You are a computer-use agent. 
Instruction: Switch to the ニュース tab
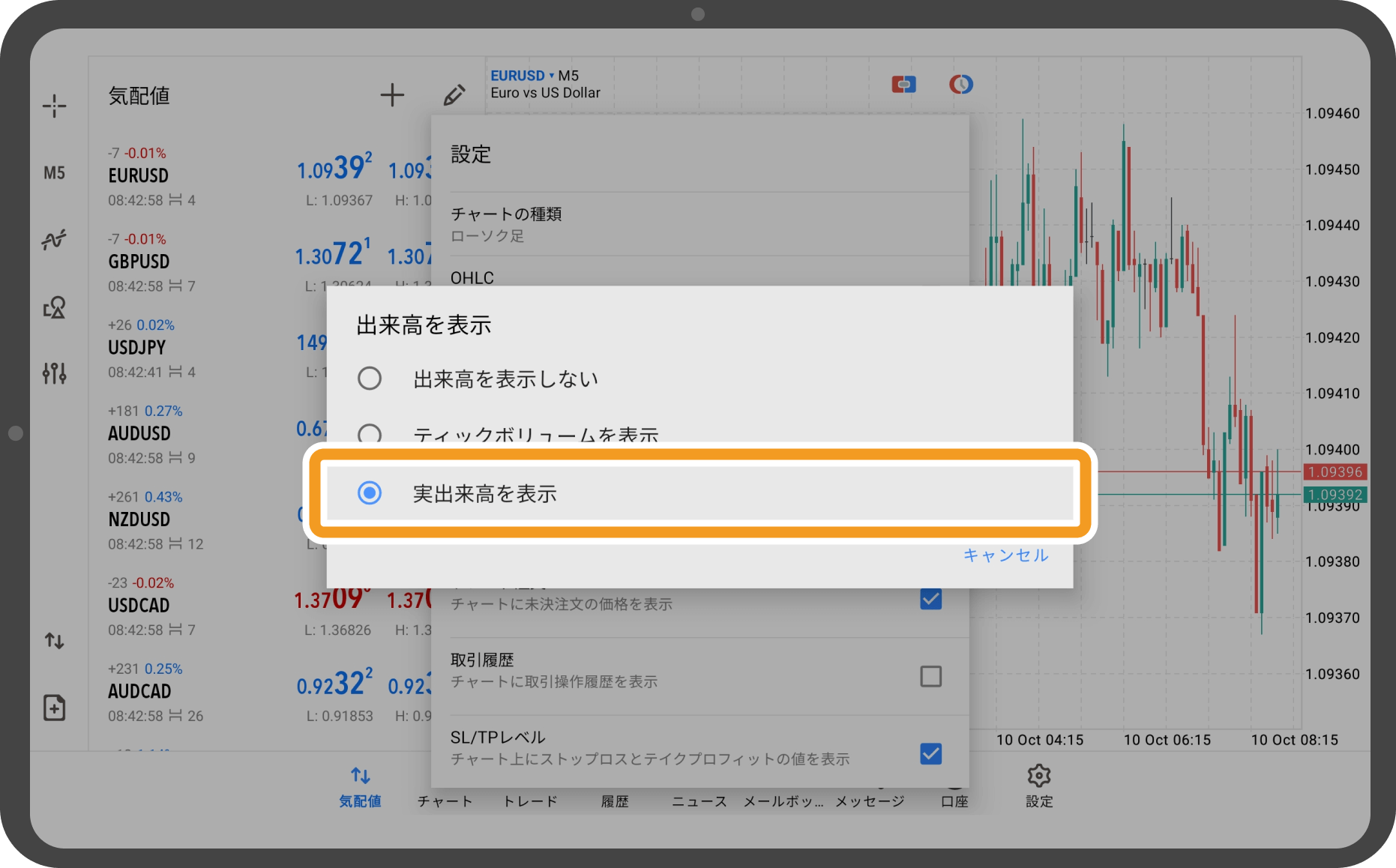[699, 801]
